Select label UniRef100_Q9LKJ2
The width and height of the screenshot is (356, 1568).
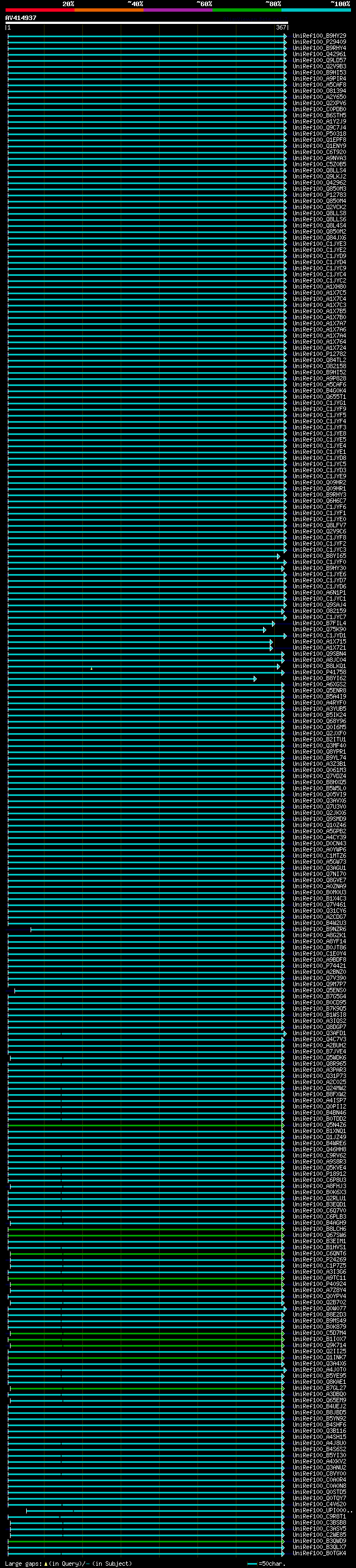[x=319, y=176]
